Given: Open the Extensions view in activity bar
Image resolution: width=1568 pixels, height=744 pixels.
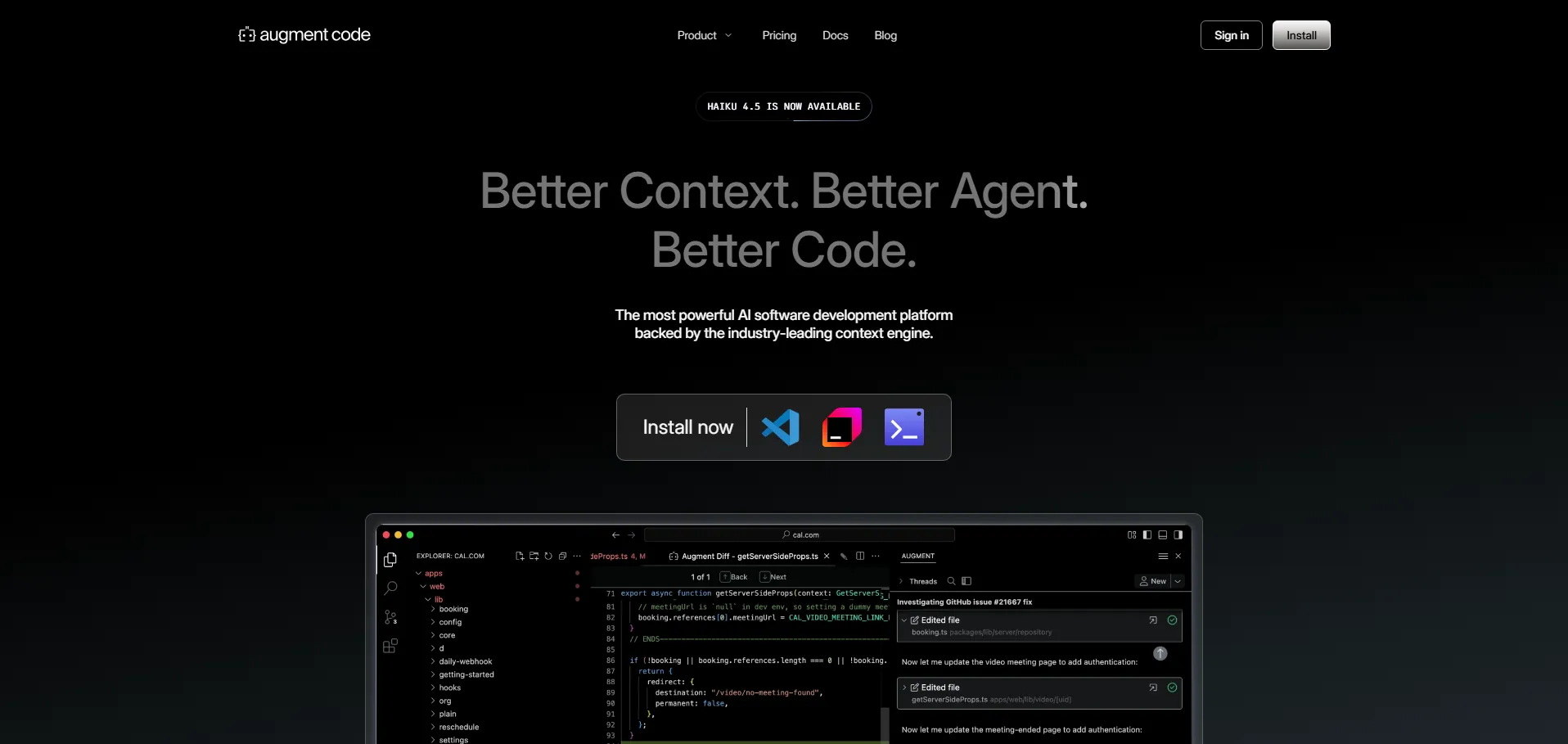Looking at the screenshot, I should pyautogui.click(x=390, y=646).
